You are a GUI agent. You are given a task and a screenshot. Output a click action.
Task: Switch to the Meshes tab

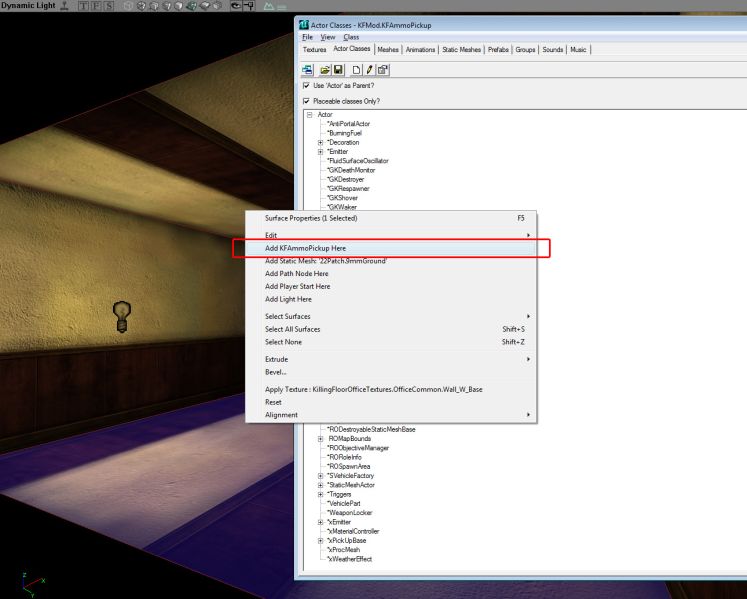tap(388, 50)
